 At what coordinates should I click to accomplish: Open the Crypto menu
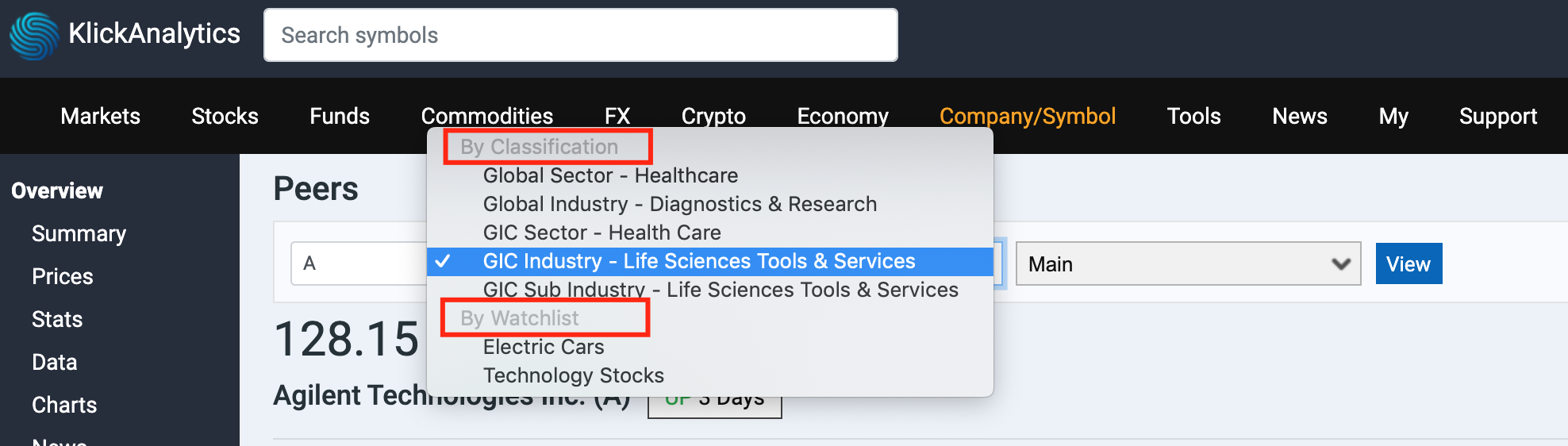[713, 116]
